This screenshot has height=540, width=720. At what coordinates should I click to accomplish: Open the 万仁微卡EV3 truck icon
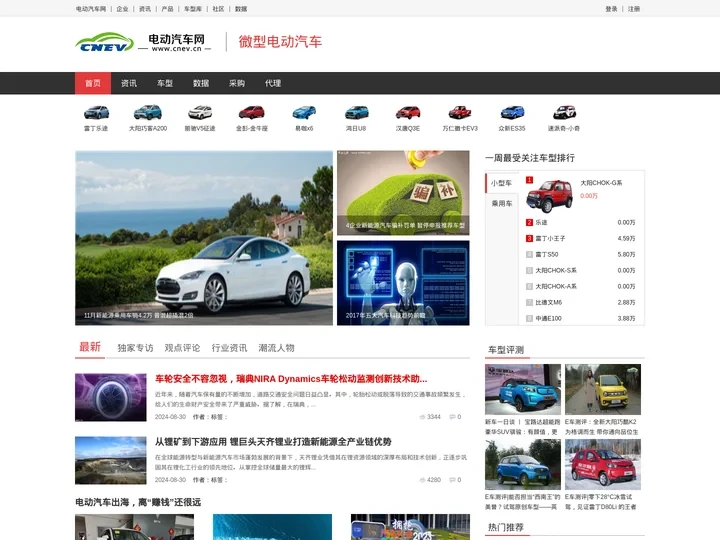point(460,112)
